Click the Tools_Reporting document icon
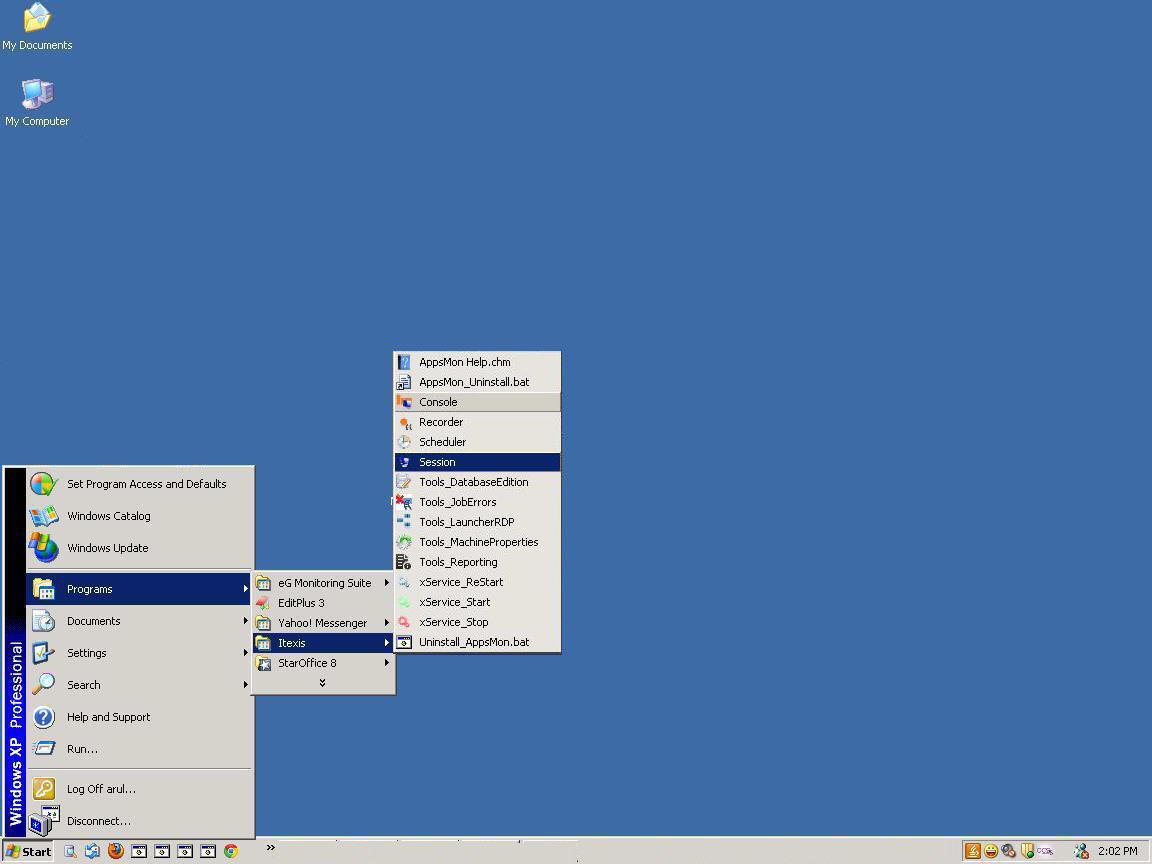The height and width of the screenshot is (864, 1152). click(404, 562)
